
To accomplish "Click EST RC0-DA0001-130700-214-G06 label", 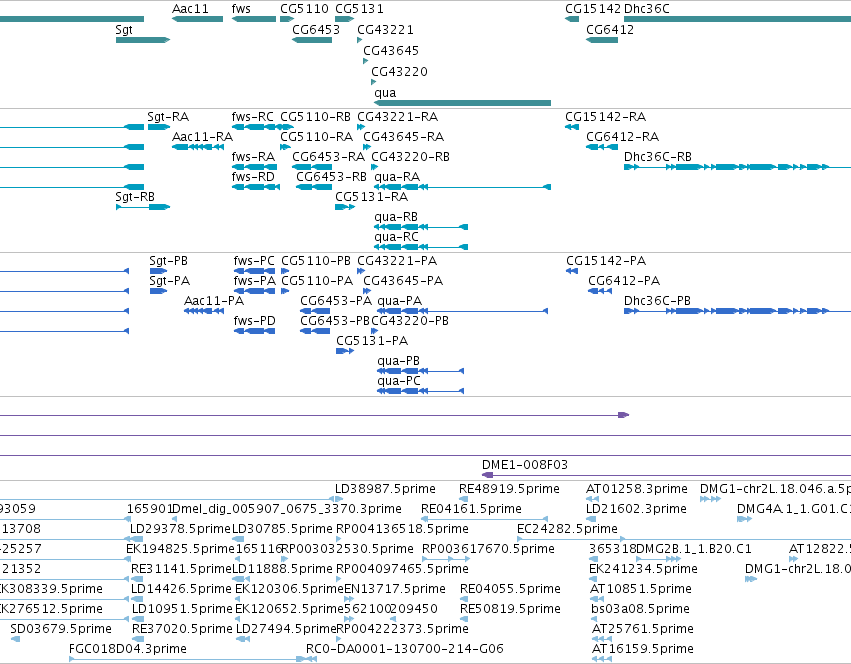I will click(x=405, y=649).
